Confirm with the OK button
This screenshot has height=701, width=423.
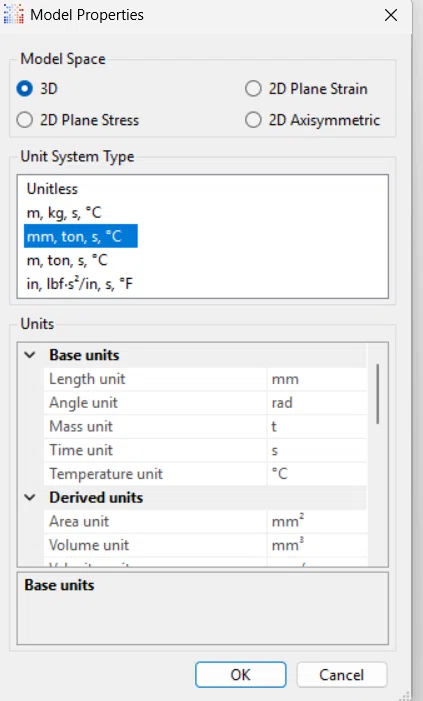[241, 674]
